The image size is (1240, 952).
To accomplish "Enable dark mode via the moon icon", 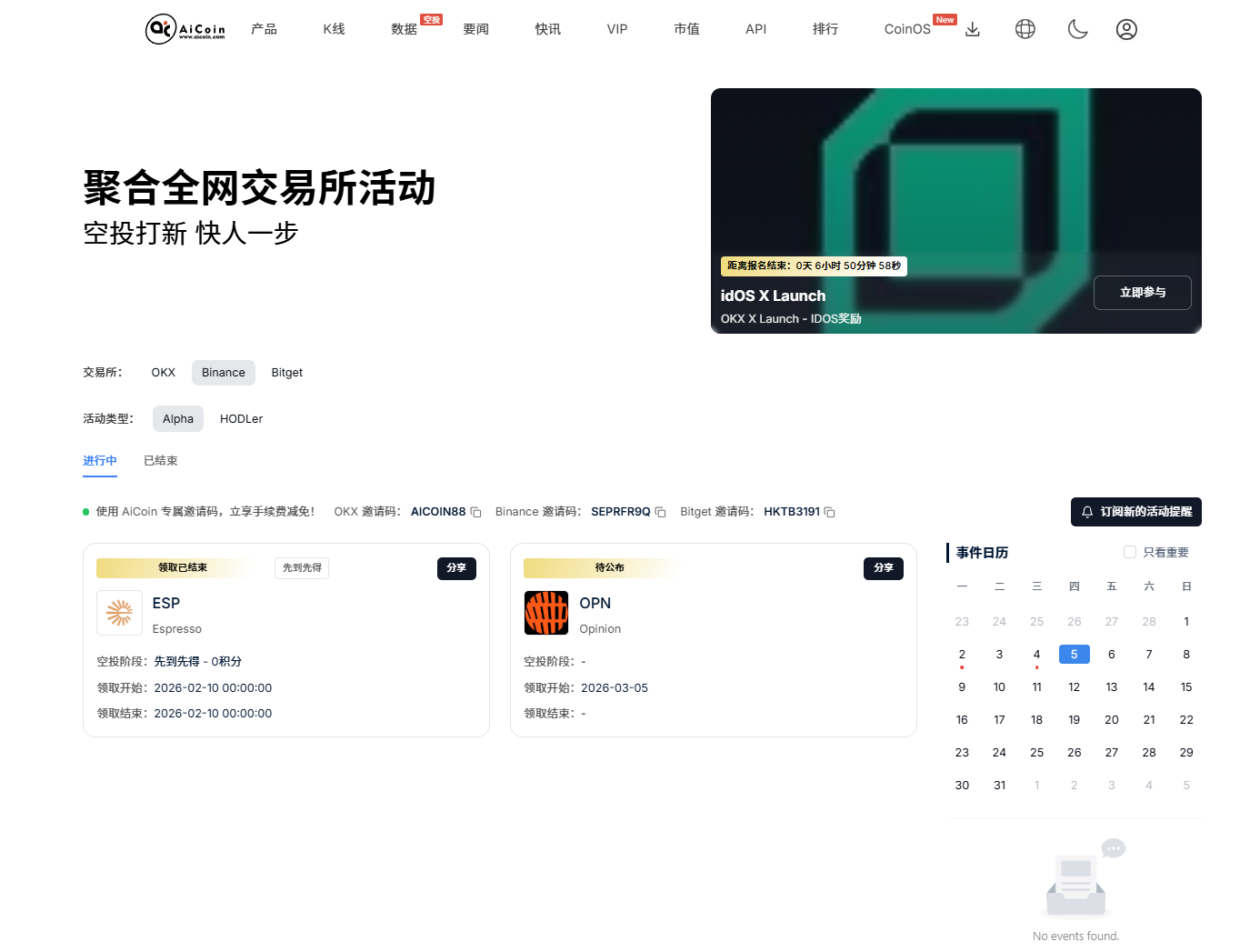I will (x=1077, y=29).
